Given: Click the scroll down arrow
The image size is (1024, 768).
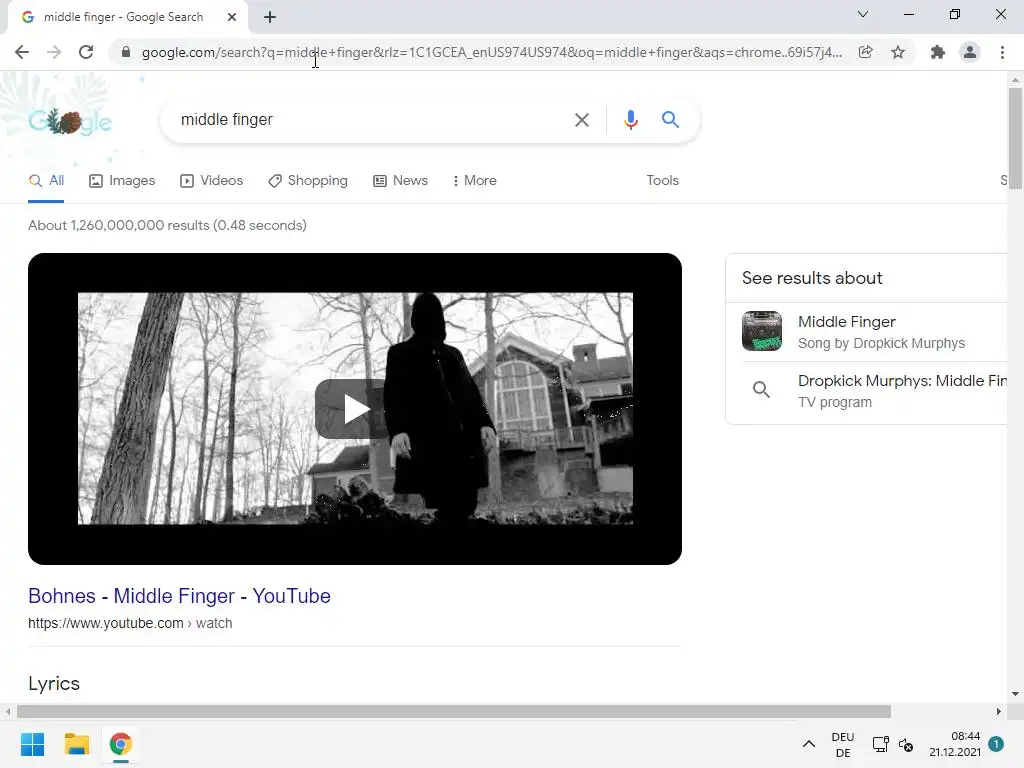Looking at the screenshot, I should (1015, 694).
